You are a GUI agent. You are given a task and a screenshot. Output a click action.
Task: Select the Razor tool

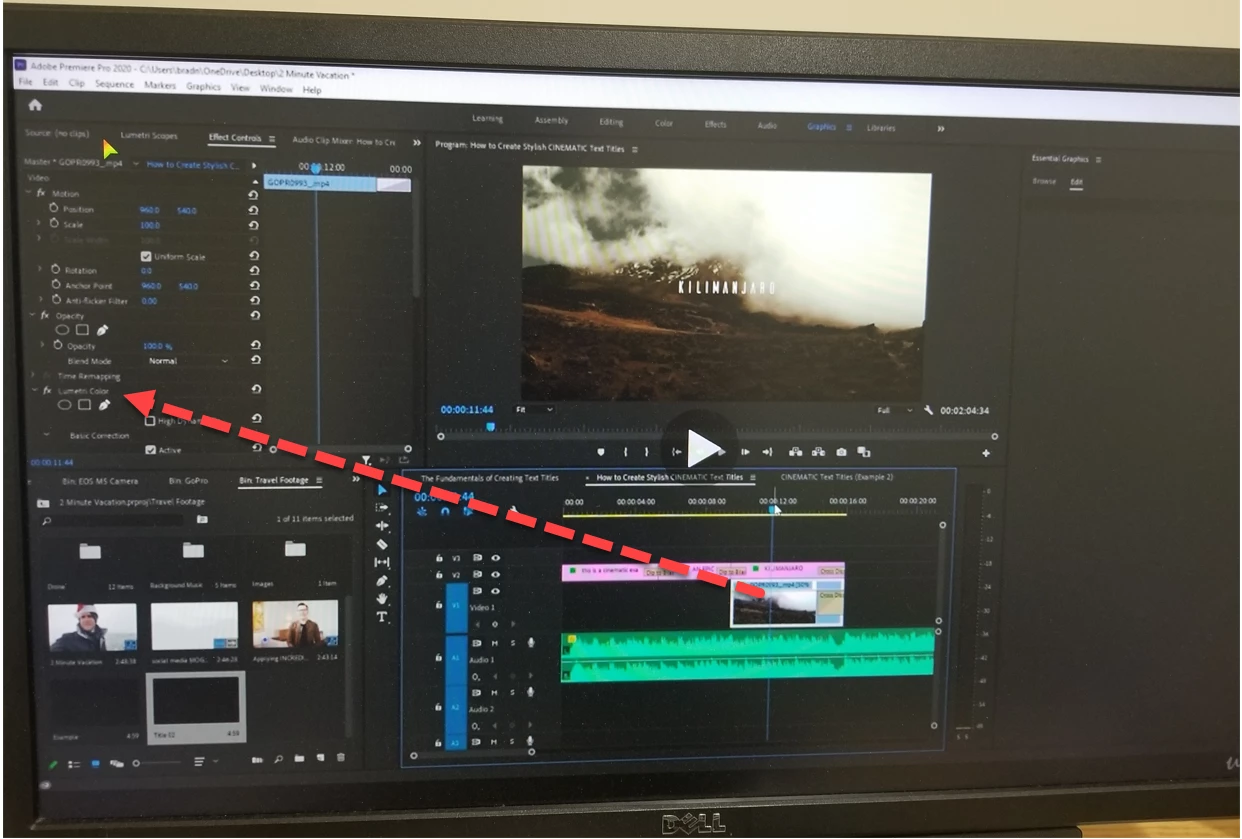coord(381,544)
